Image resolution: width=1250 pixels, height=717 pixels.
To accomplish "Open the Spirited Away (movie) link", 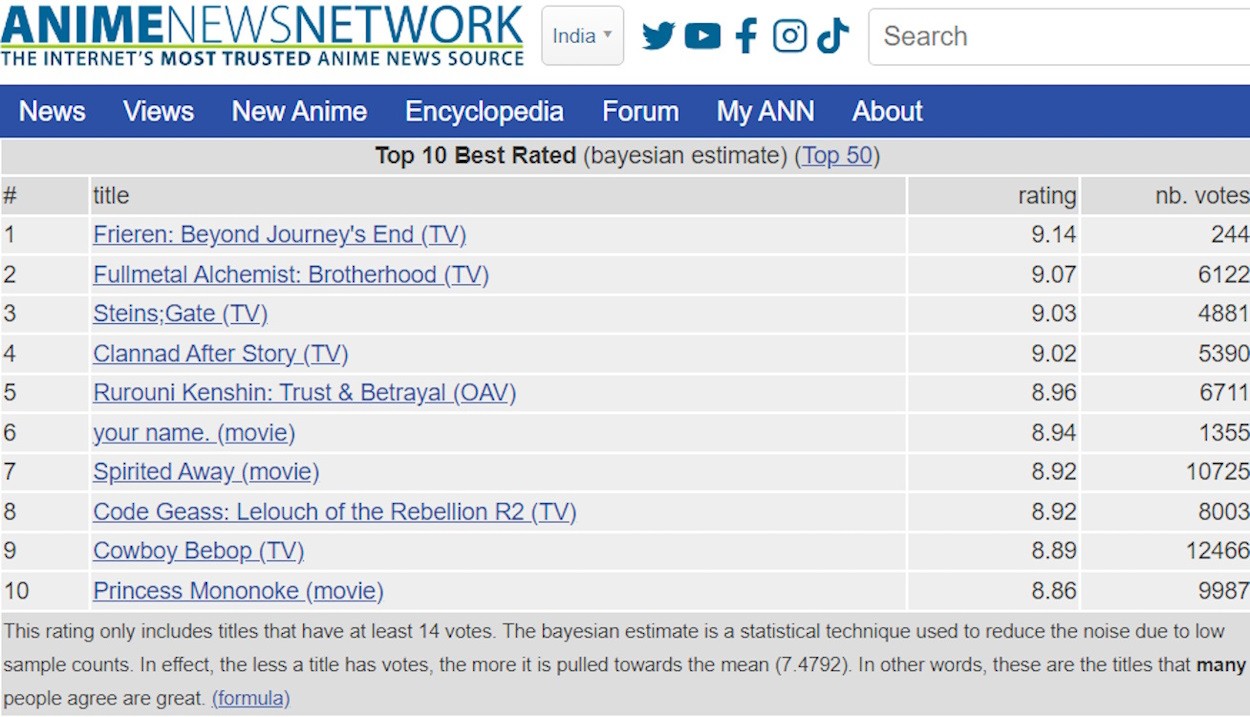I will (206, 471).
